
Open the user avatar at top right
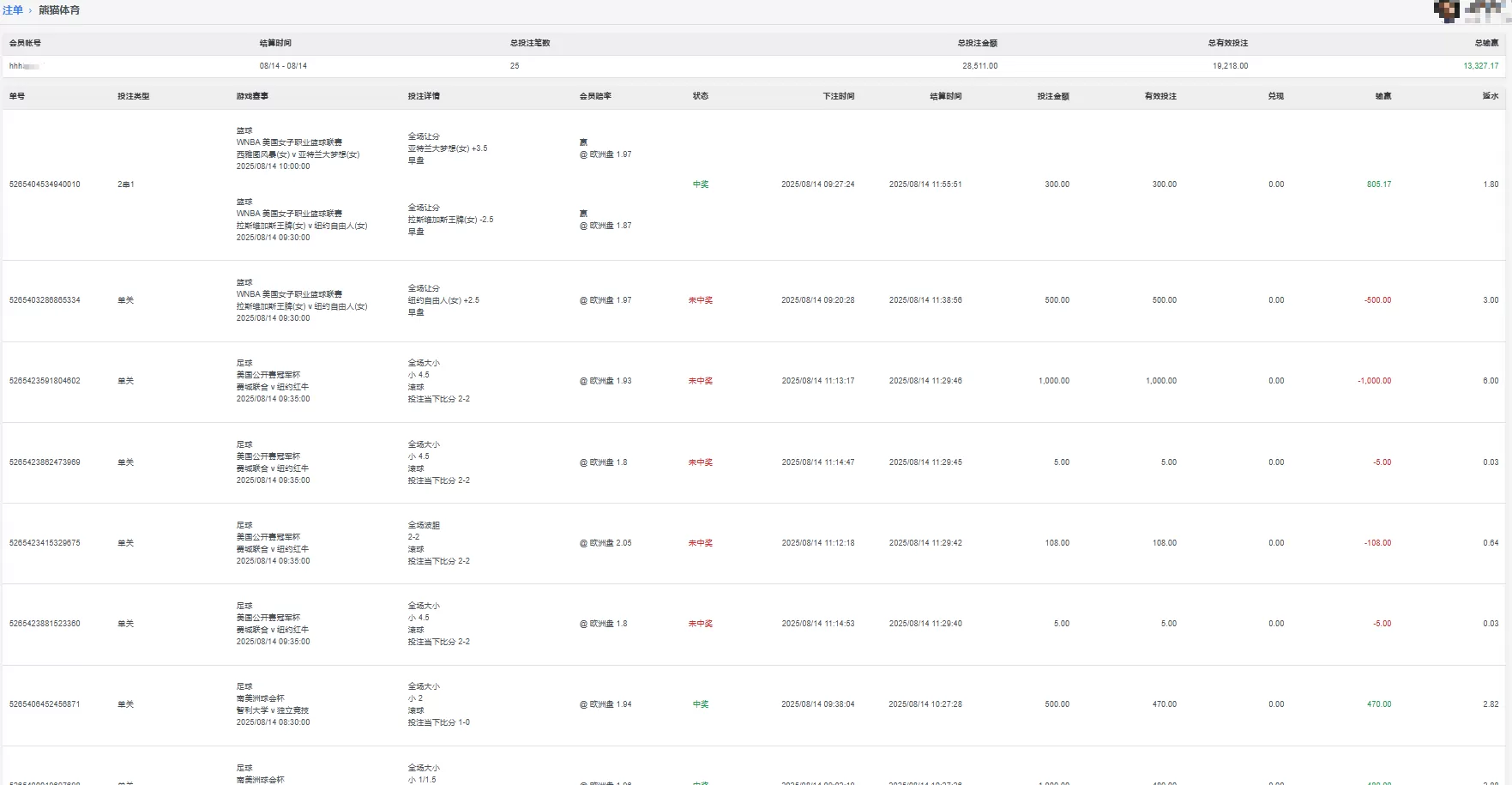(1446, 11)
